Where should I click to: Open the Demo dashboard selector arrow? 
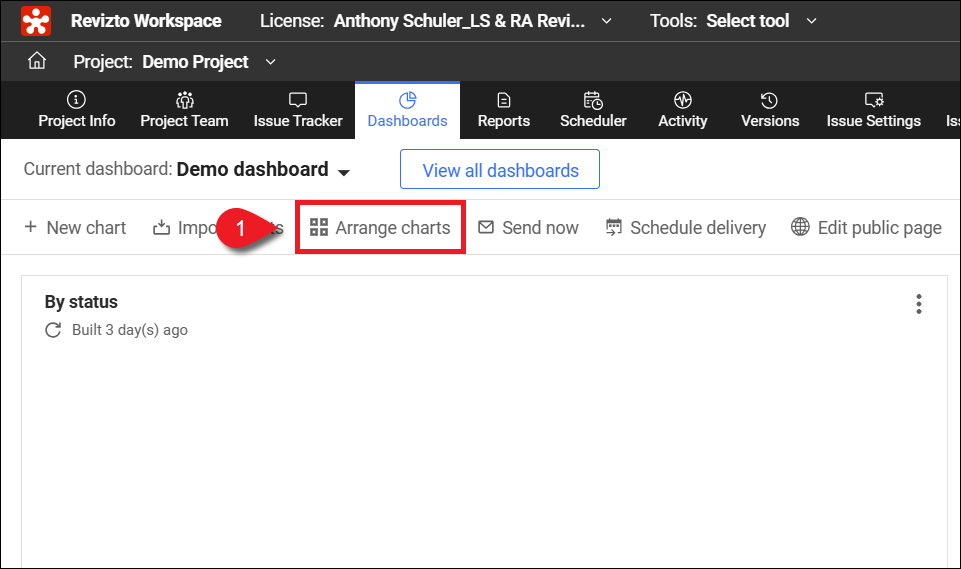344,172
